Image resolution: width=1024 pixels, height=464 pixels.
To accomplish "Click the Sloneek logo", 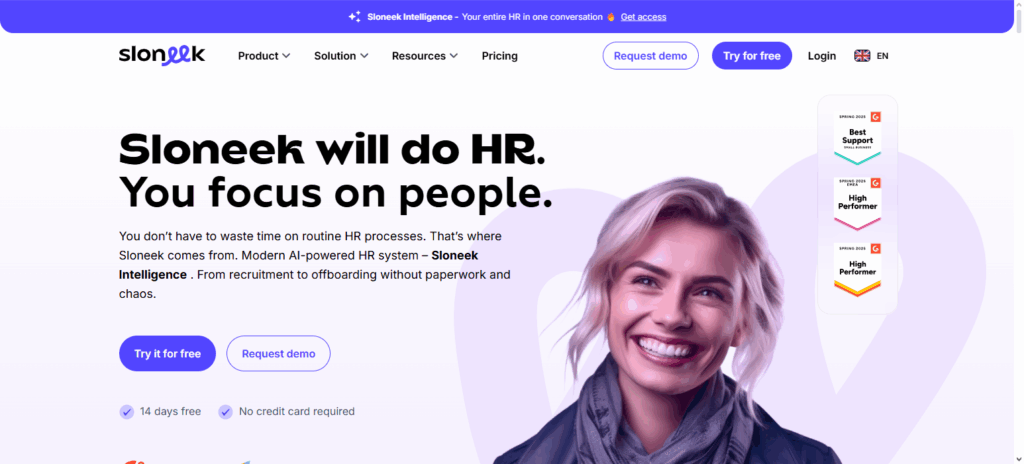I will 162,56.
